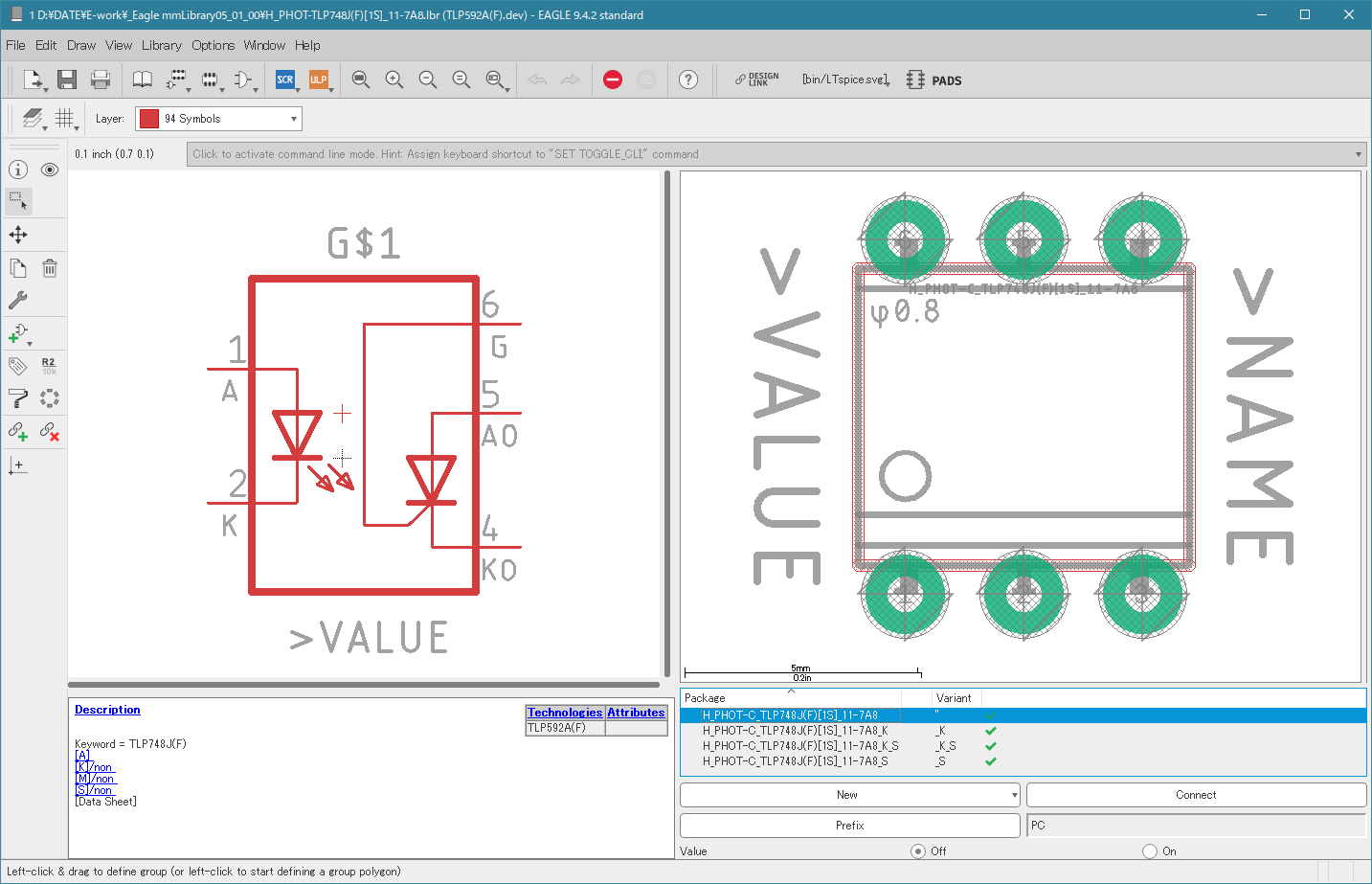Click the Save library icon

tap(66, 79)
